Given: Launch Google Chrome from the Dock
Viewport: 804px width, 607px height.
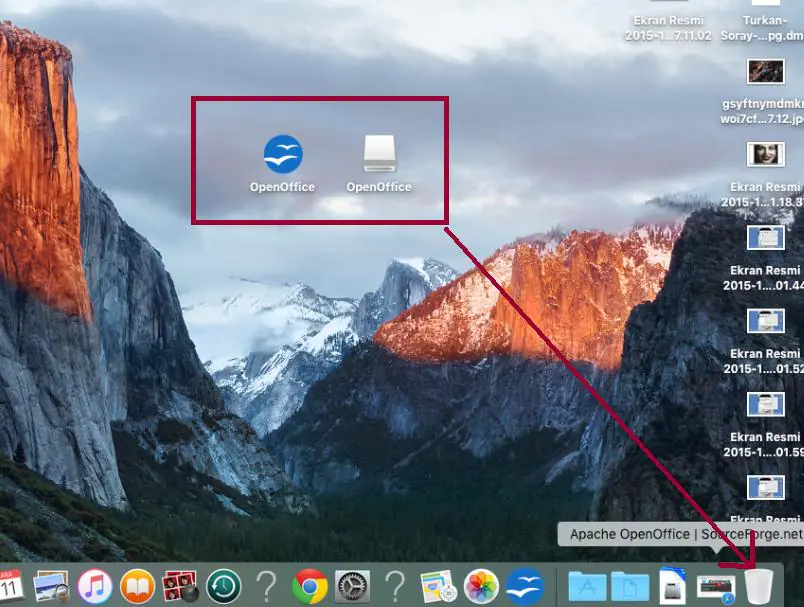Looking at the screenshot, I should pos(310,586).
